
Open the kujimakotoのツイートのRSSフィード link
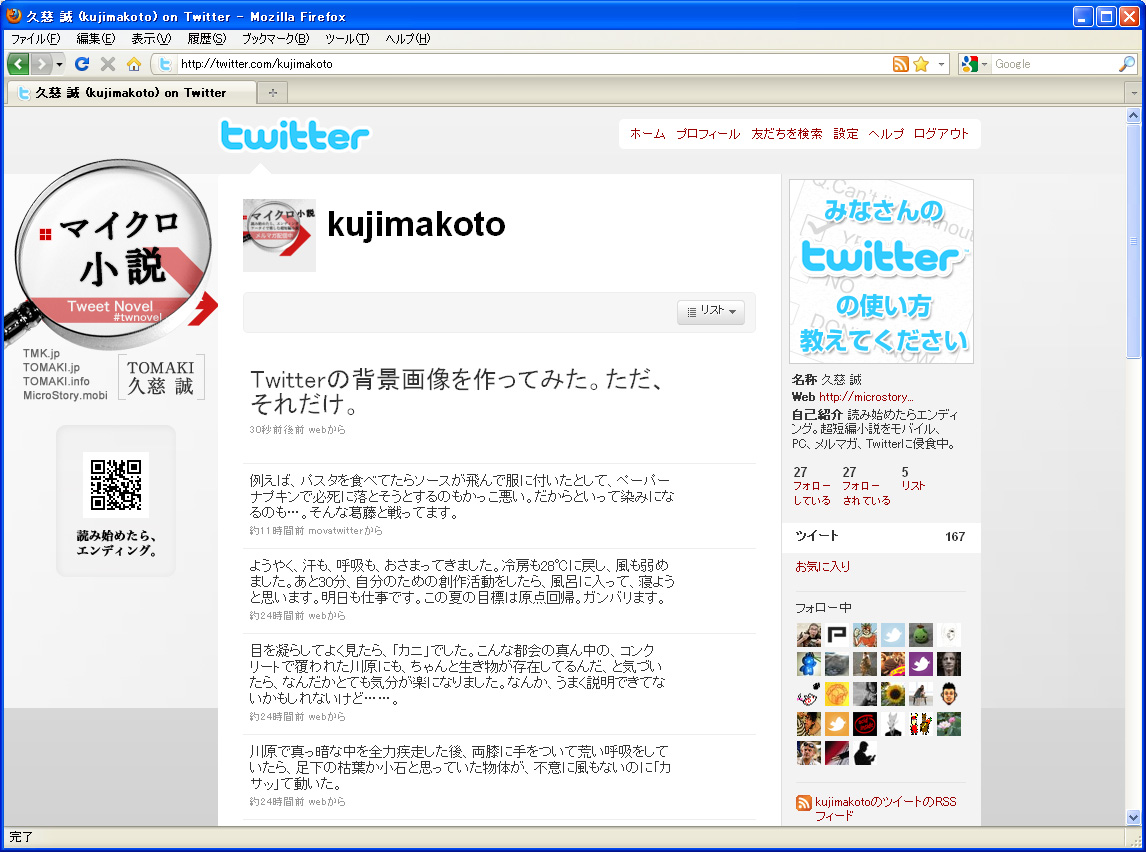[885, 808]
